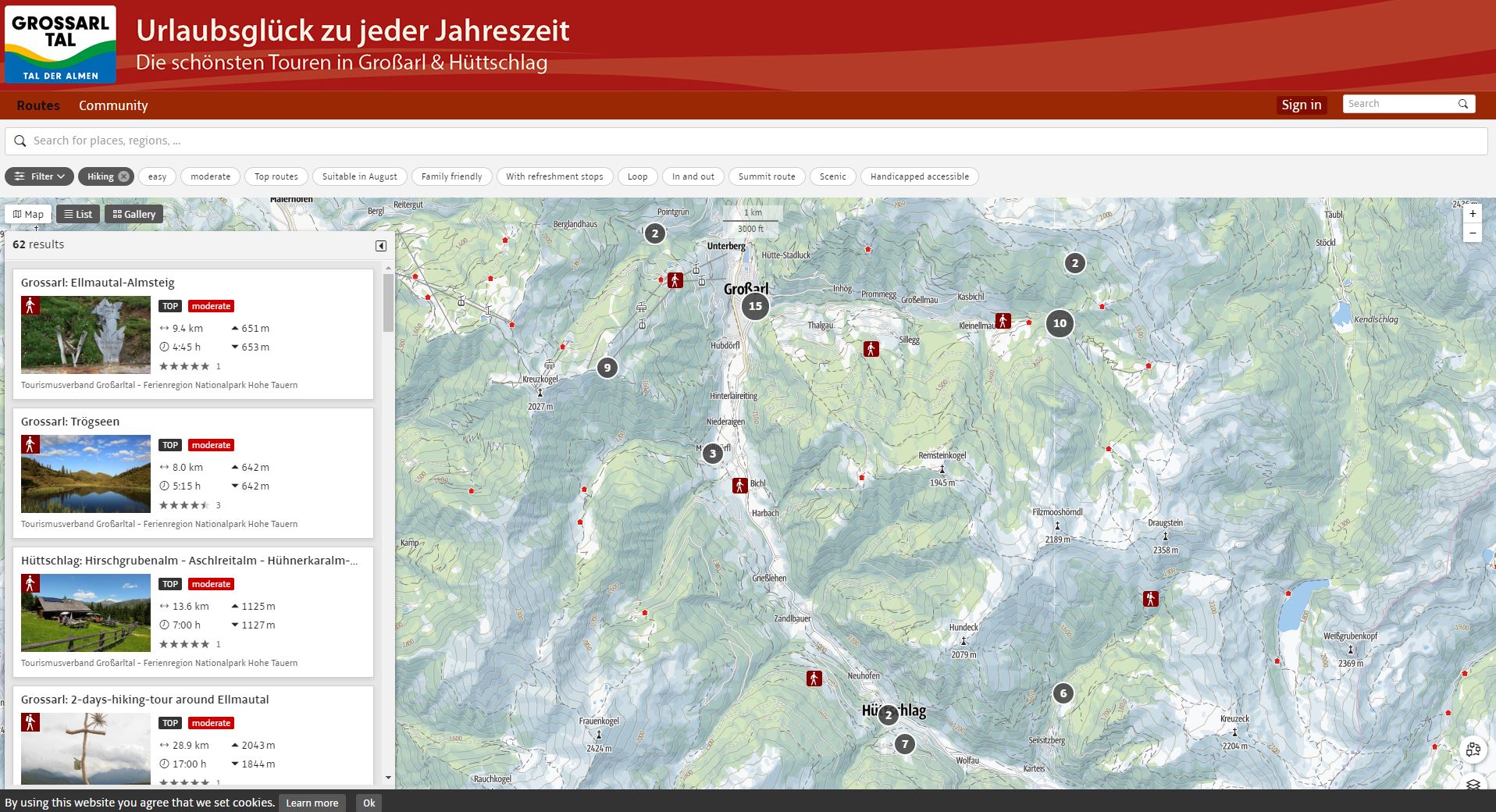
Task: Open the map layers selector
Action: [x=1473, y=784]
